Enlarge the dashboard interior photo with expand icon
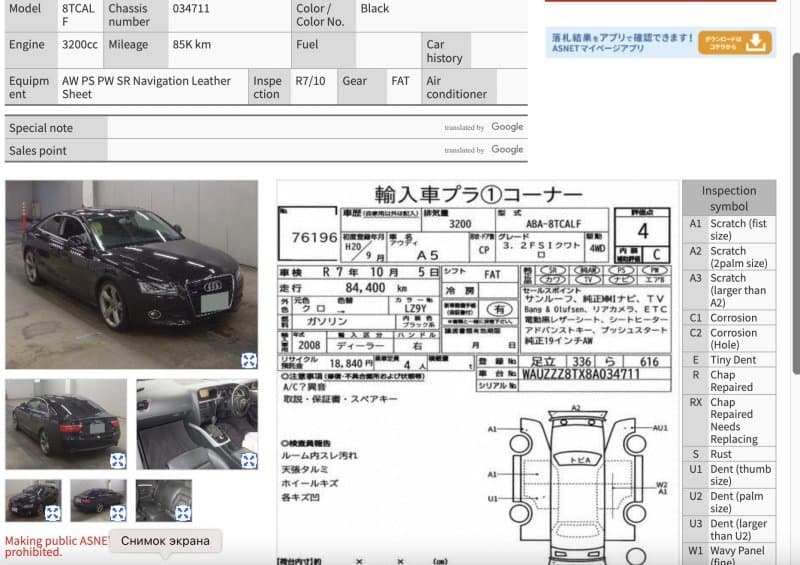The height and width of the screenshot is (565, 800). pyautogui.click(x=249, y=460)
